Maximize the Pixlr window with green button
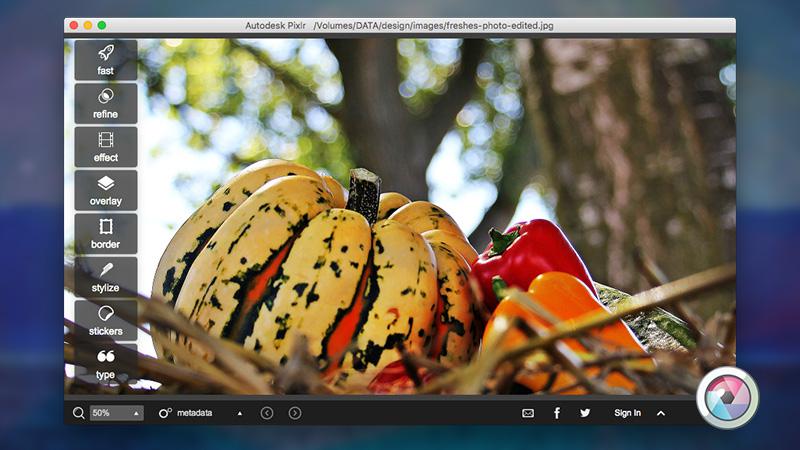This screenshot has height=450, width=800. pyautogui.click(x=102, y=25)
